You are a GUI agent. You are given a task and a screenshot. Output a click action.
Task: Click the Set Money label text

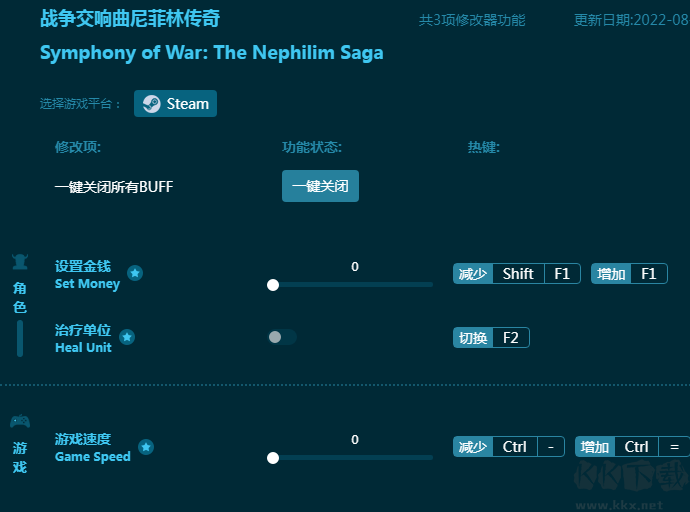(87, 284)
